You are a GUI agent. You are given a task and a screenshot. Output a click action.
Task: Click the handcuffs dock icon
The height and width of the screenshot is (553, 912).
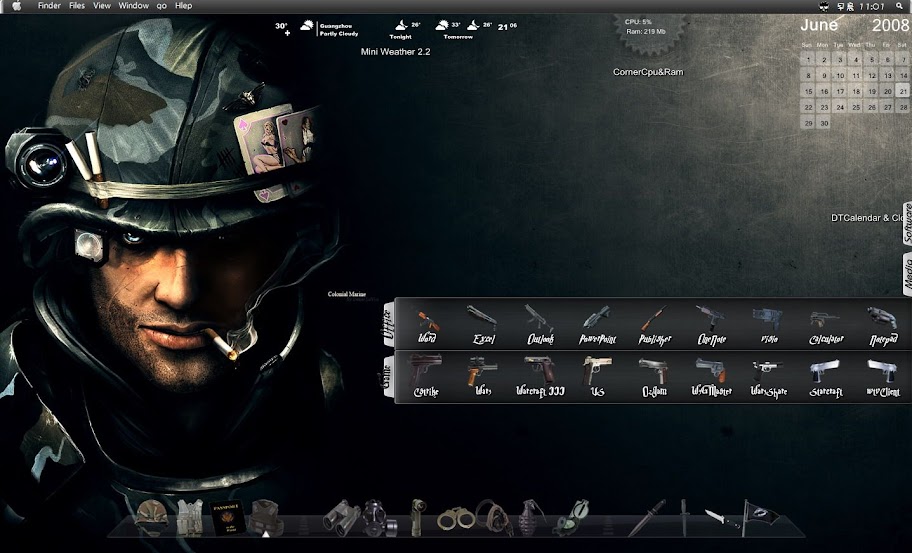coord(455,517)
